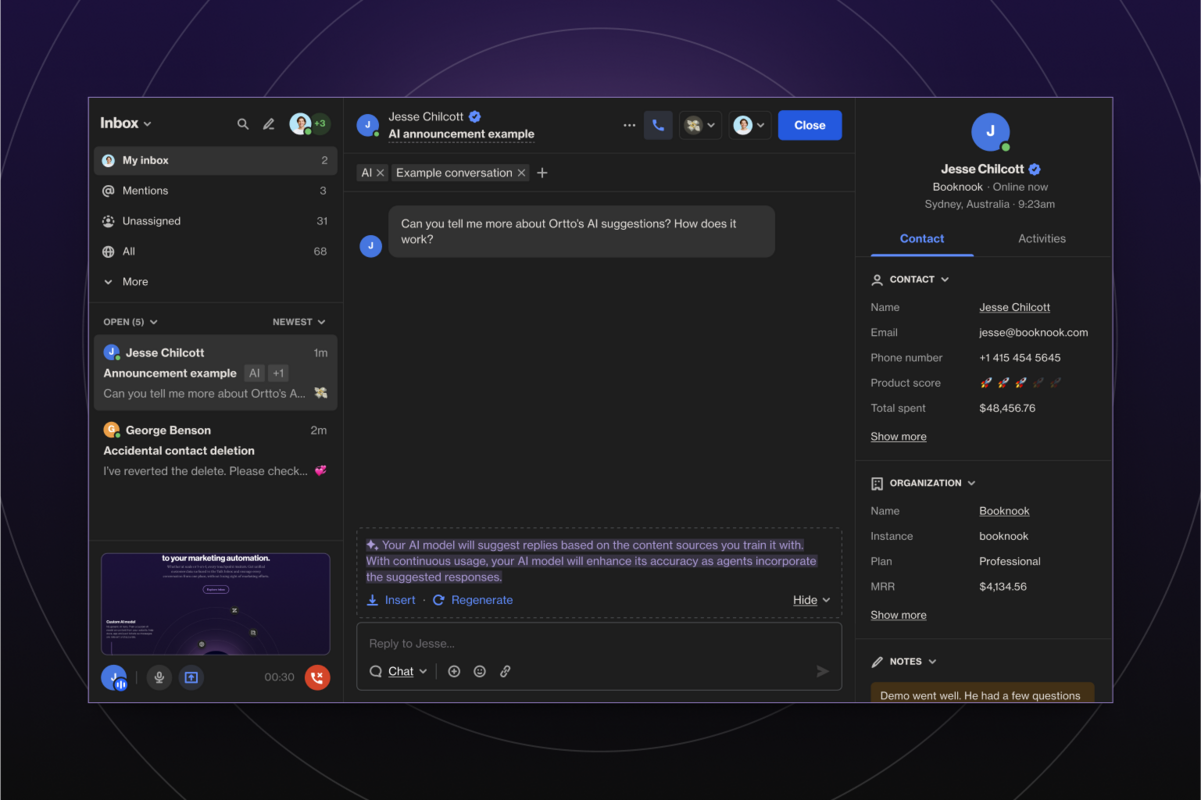Viewport: 1201px width, 800px height.
Task: Insert the AI suggested reply
Action: point(391,599)
